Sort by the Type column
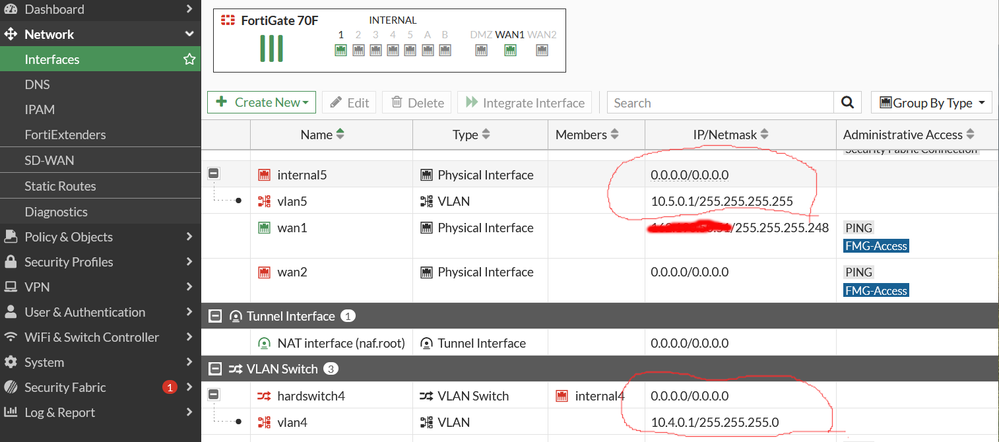This screenshot has height=442, width=999. (471, 134)
